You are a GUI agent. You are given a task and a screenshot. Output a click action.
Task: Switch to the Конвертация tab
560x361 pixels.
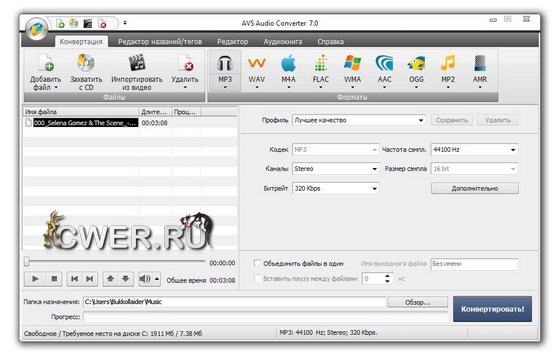click(x=81, y=41)
